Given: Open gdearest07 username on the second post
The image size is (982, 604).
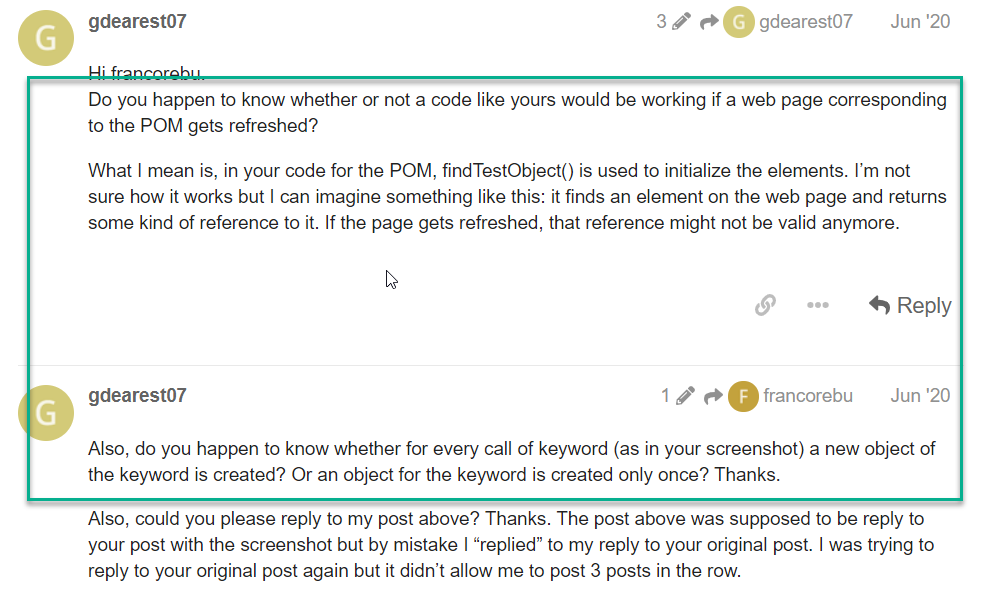Looking at the screenshot, I should point(137,395).
